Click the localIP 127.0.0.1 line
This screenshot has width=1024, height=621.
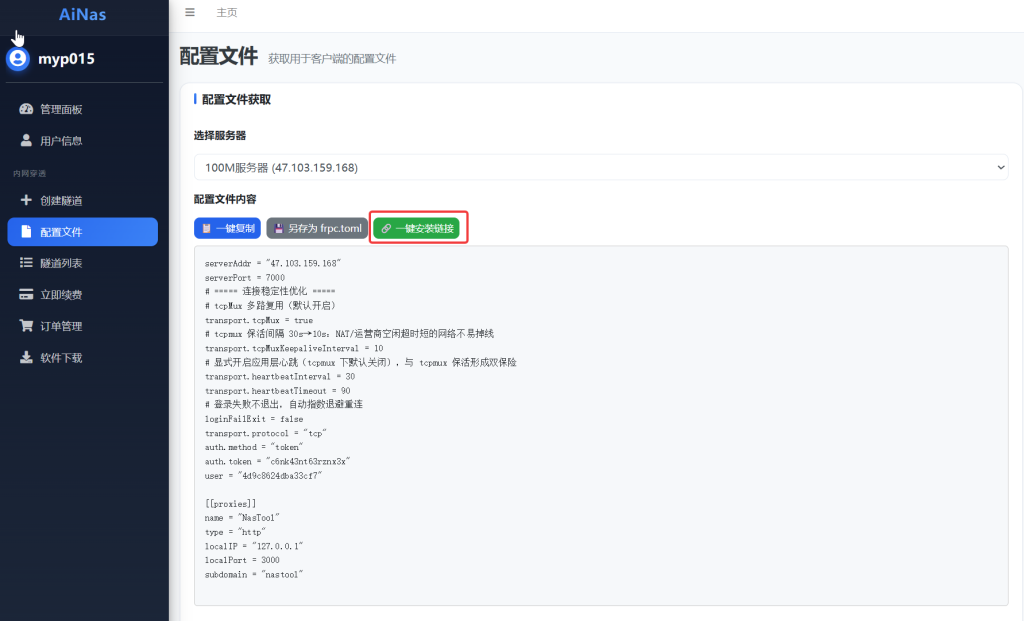(254, 546)
